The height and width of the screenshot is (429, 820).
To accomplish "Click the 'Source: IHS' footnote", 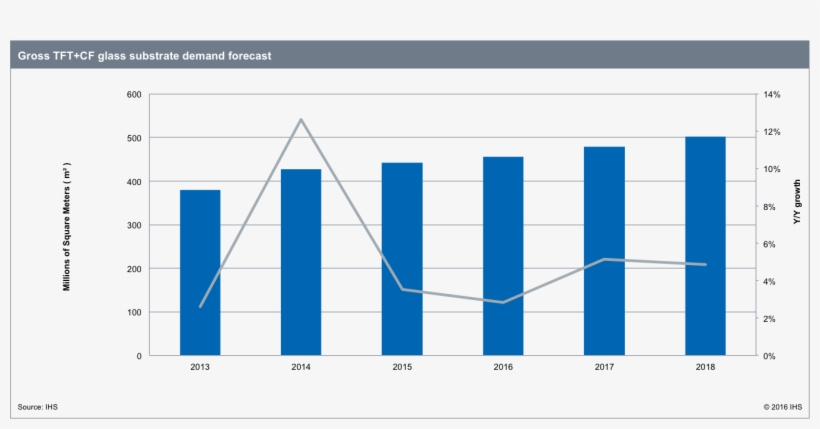I will pos(38,407).
